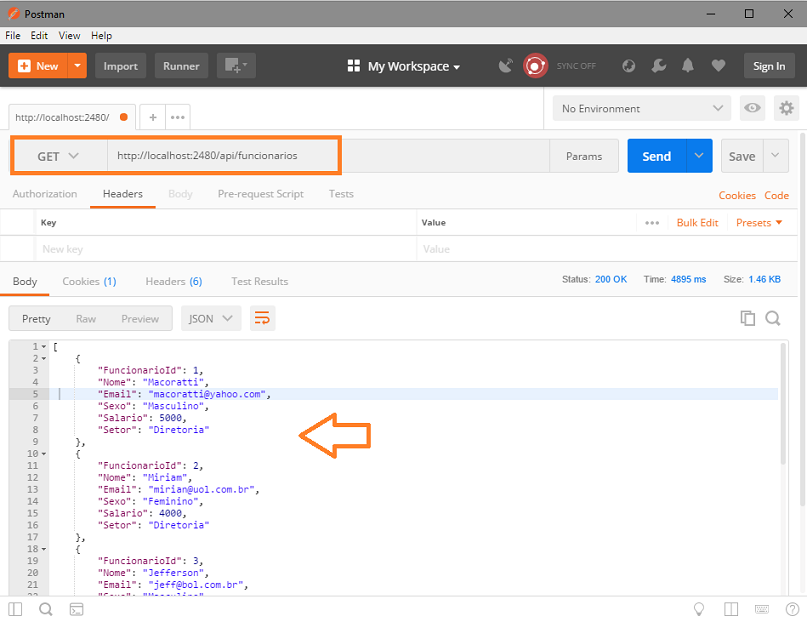Viewport: 807px width, 622px height.
Task: Select the request Headers tab
Action: 122,194
